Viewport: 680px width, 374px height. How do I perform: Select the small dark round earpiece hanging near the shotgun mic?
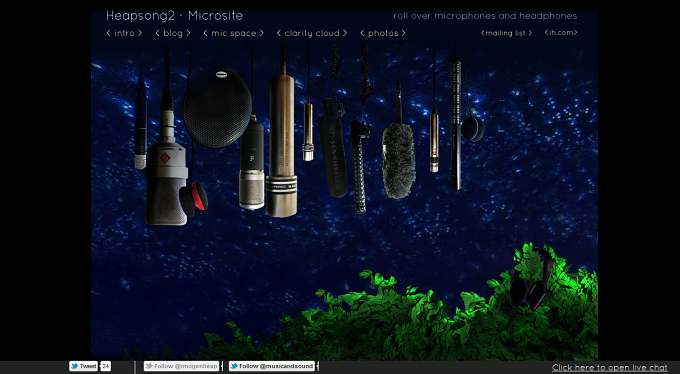472,128
